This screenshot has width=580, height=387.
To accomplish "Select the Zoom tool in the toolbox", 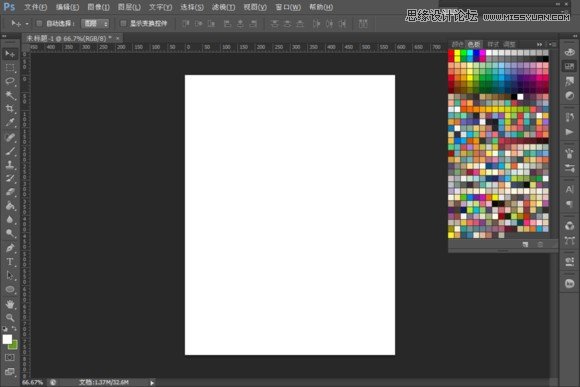I will [x=10, y=318].
